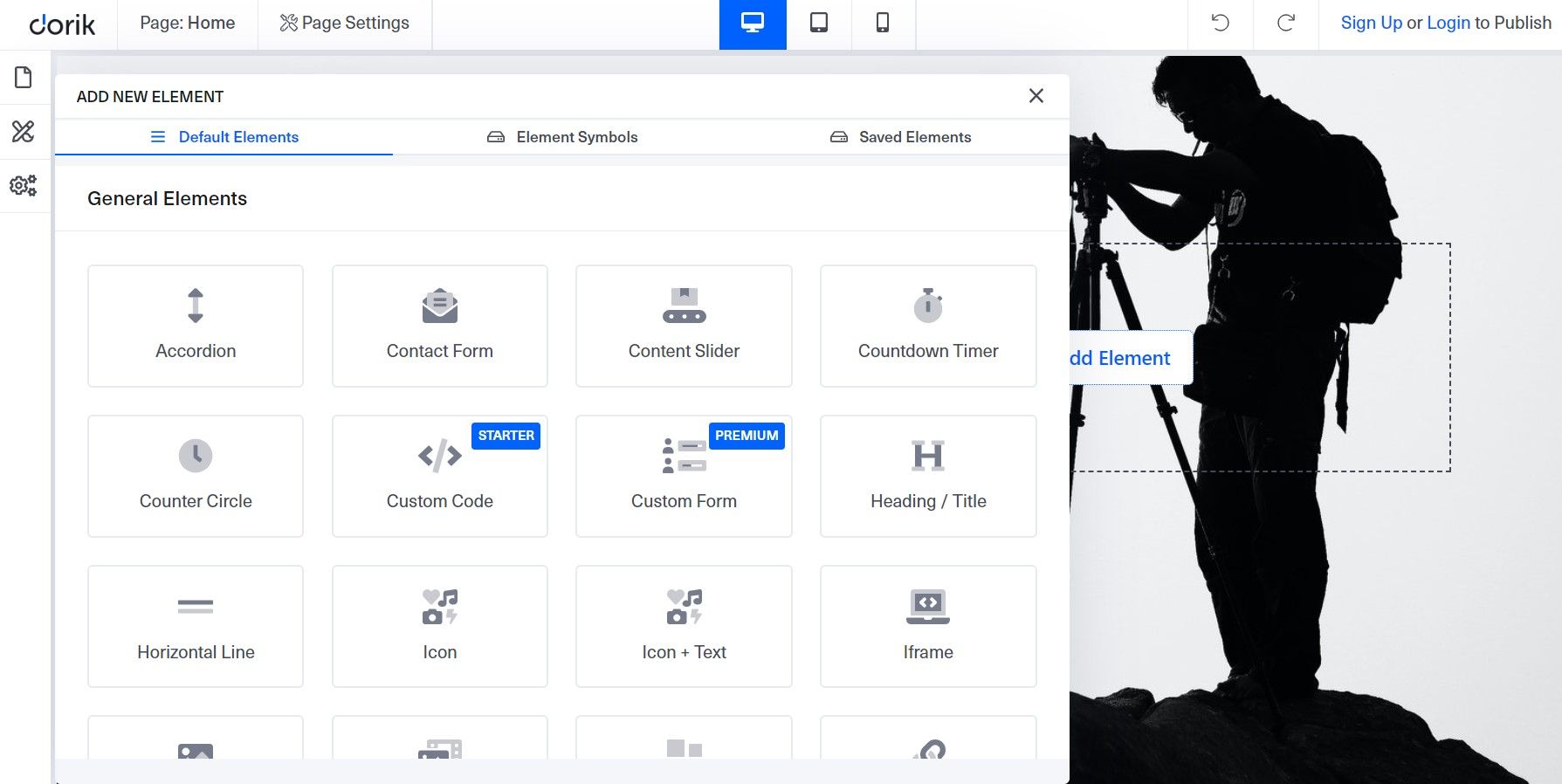1562x784 pixels.
Task: Click the Sign Up link
Action: coord(1371,23)
